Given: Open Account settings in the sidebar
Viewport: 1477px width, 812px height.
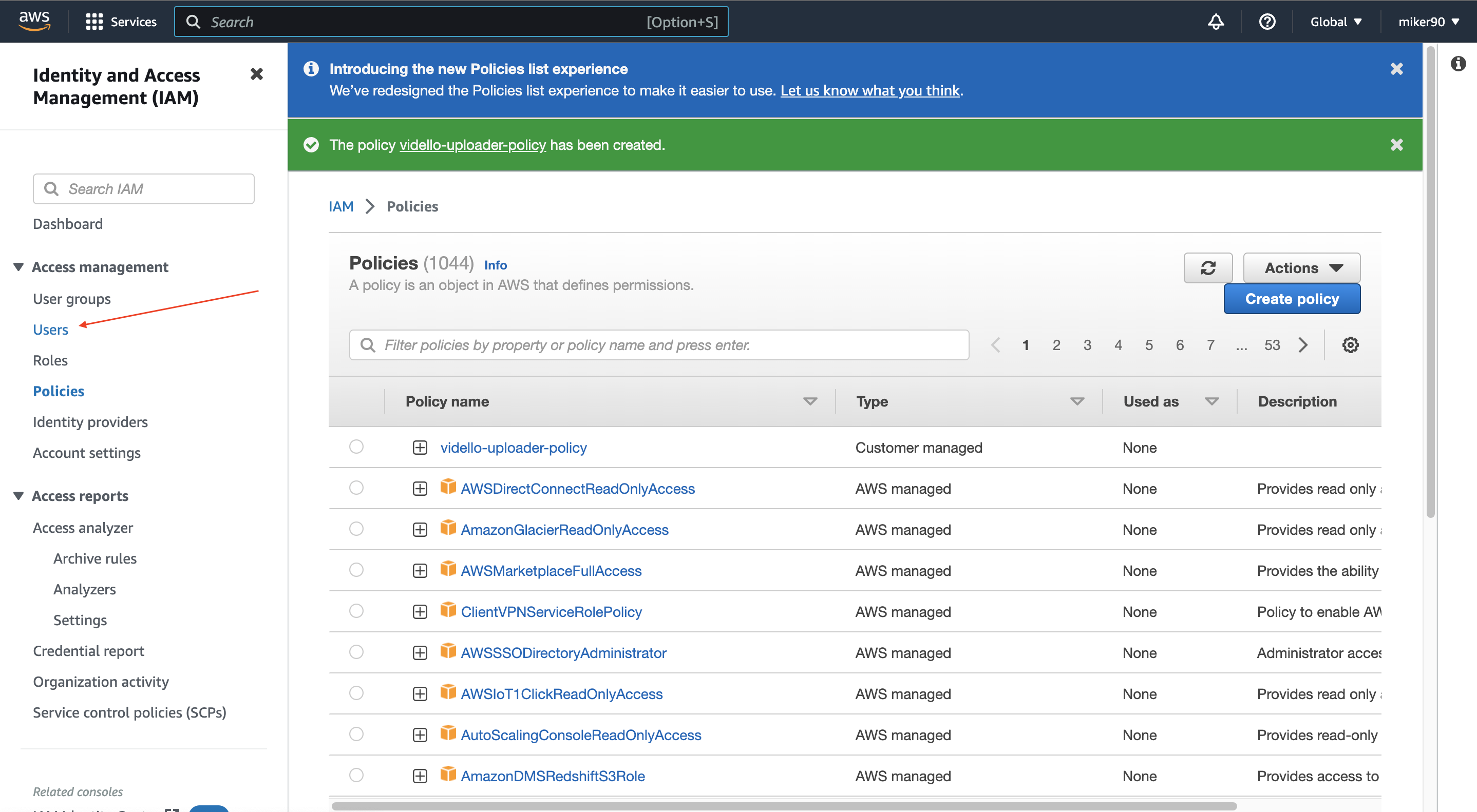Looking at the screenshot, I should [87, 453].
